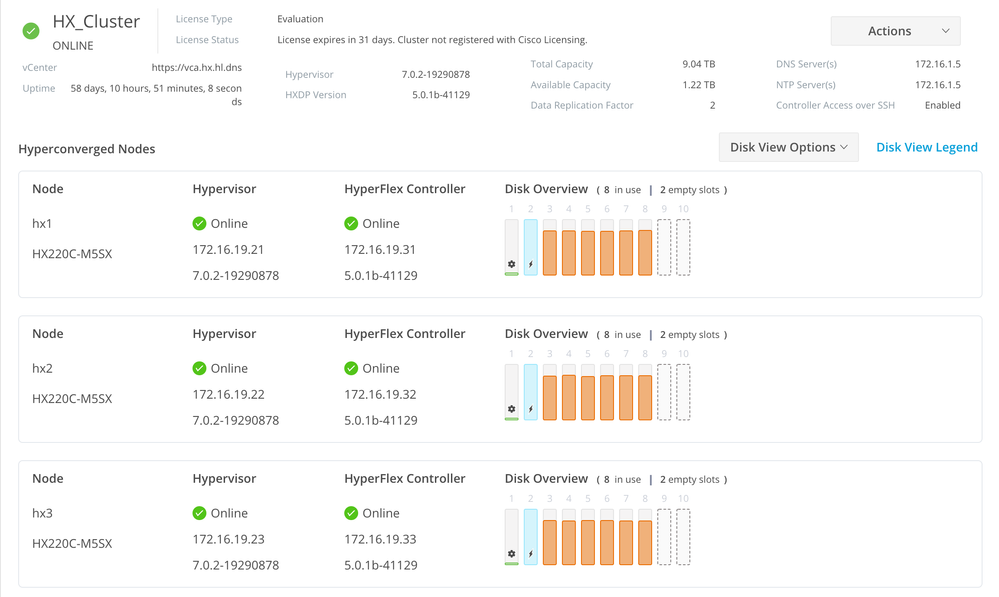Click DNS Server(s) value 172.16.1.5
The height and width of the screenshot is (597, 999).
click(938, 64)
